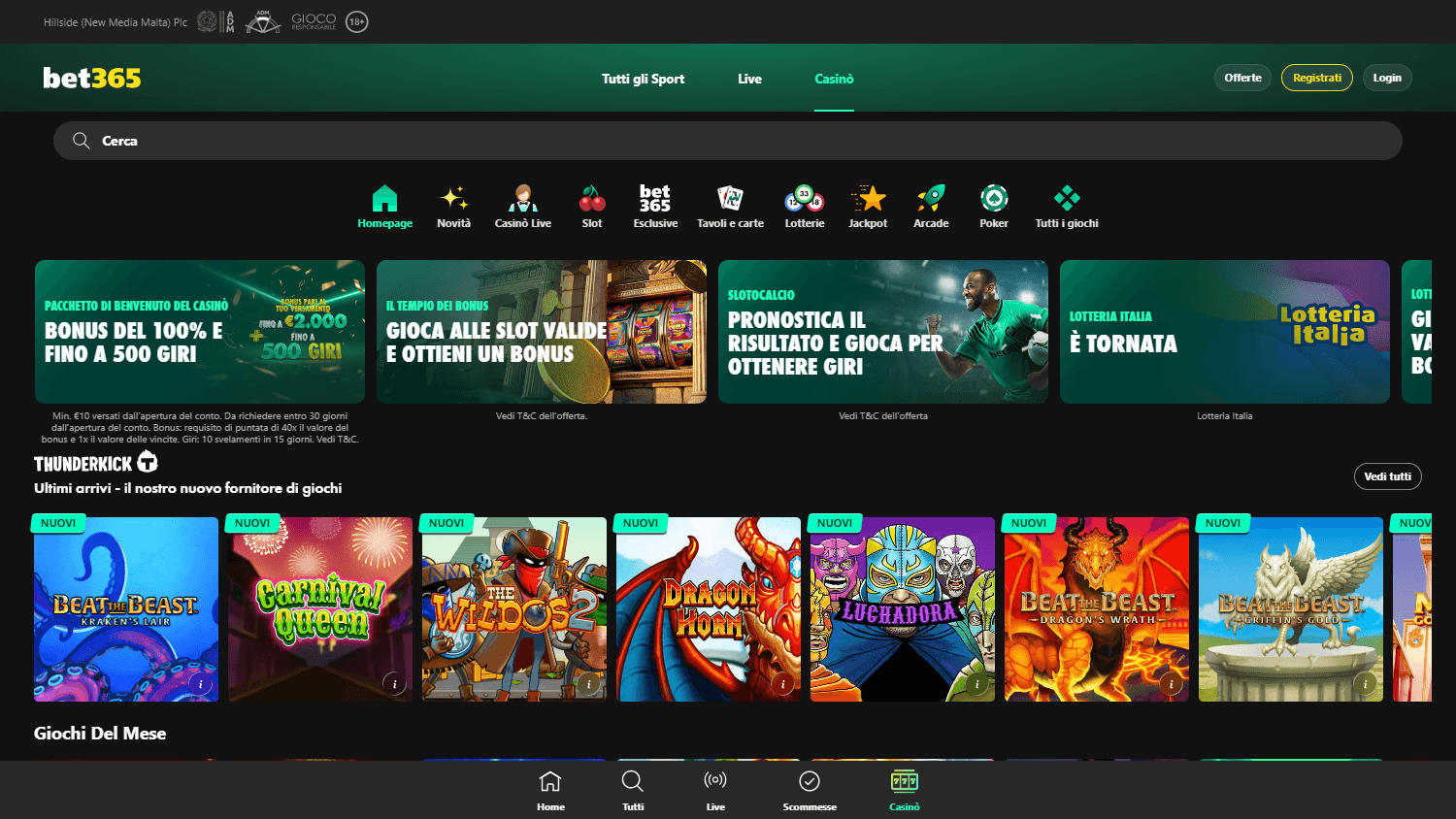Open the Novità category with star icon
The width and height of the screenshot is (1456, 819).
point(453,207)
